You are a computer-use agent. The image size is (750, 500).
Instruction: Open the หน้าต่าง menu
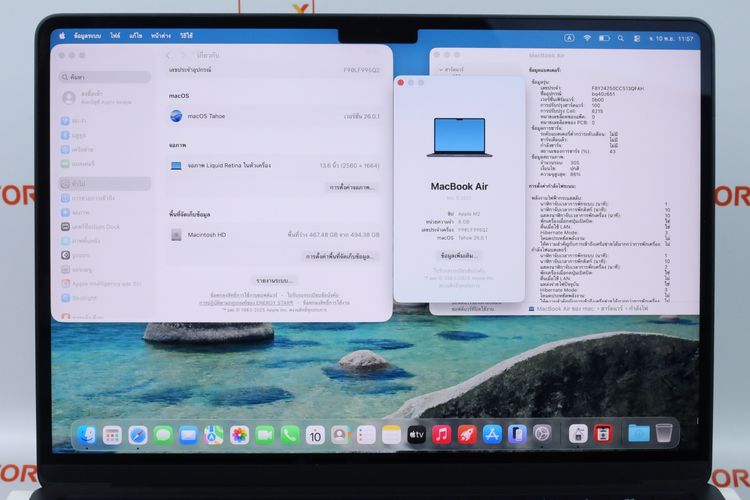pyautogui.click(x=161, y=36)
